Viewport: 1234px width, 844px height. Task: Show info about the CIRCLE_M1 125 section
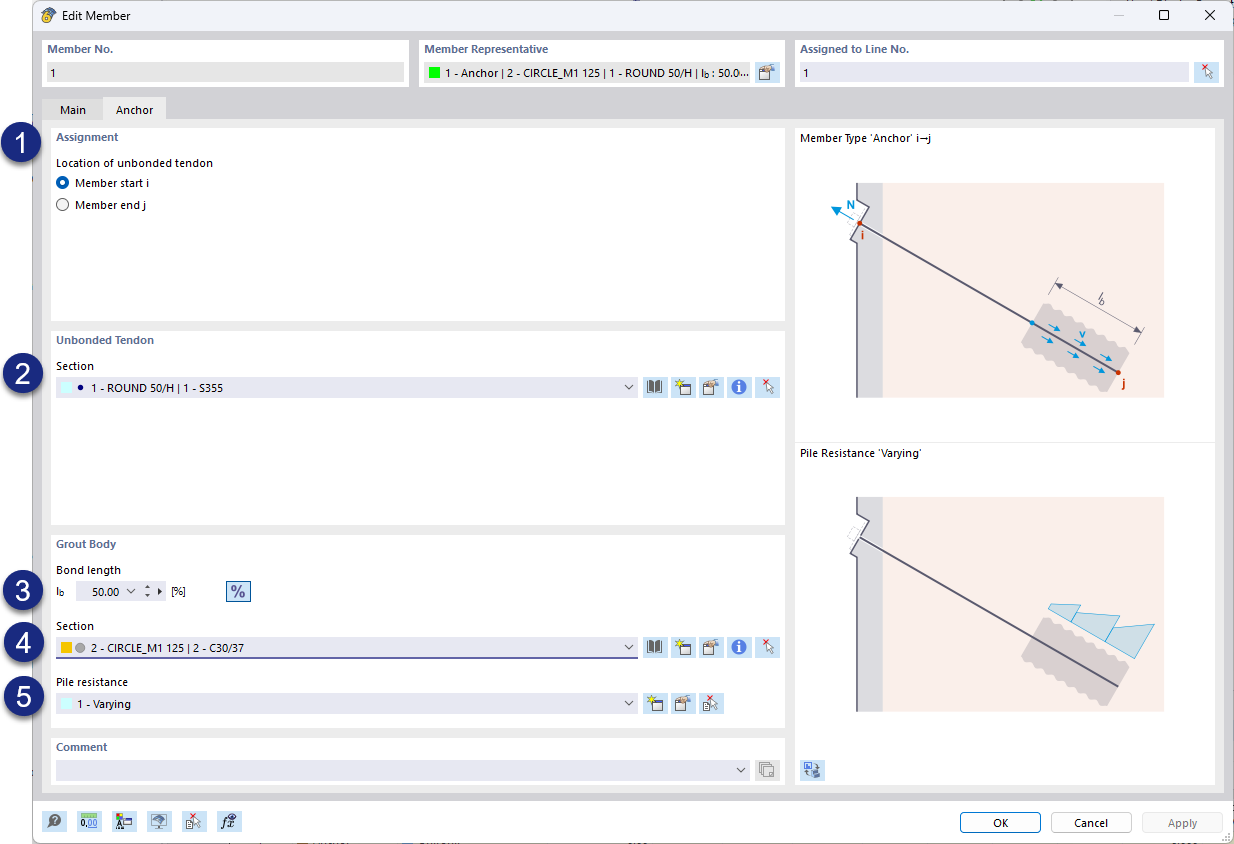739,647
